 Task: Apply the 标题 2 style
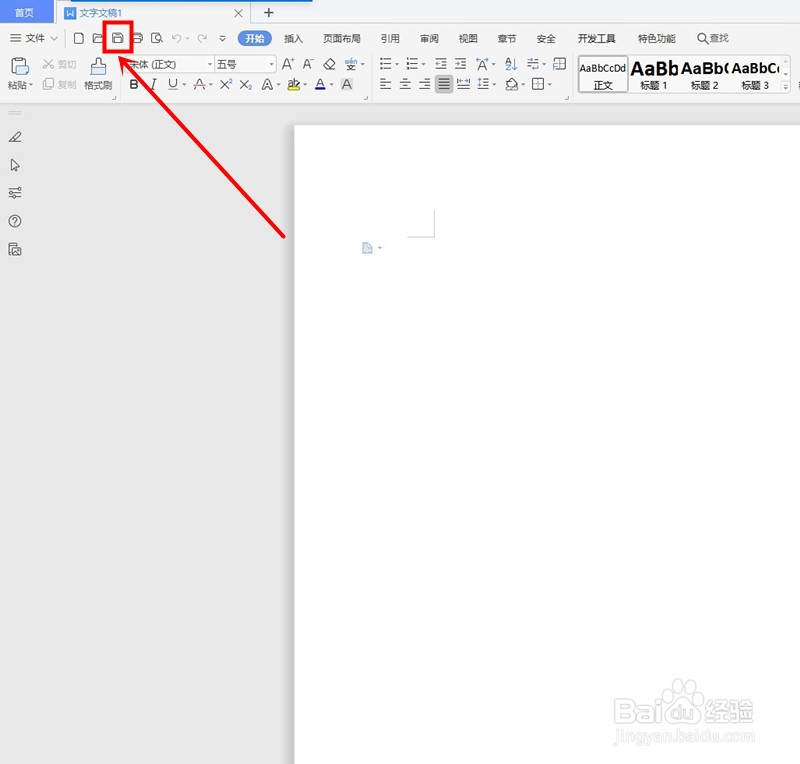coord(705,75)
